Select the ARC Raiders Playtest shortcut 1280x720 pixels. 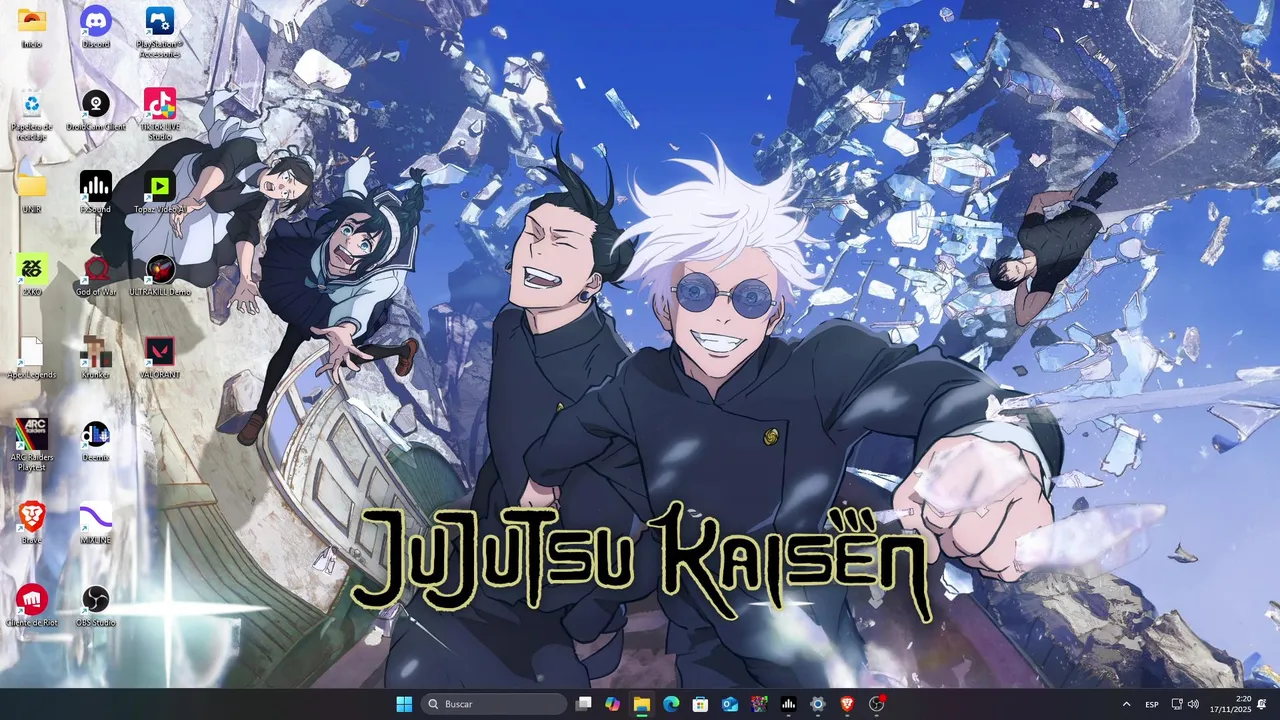tap(32, 445)
